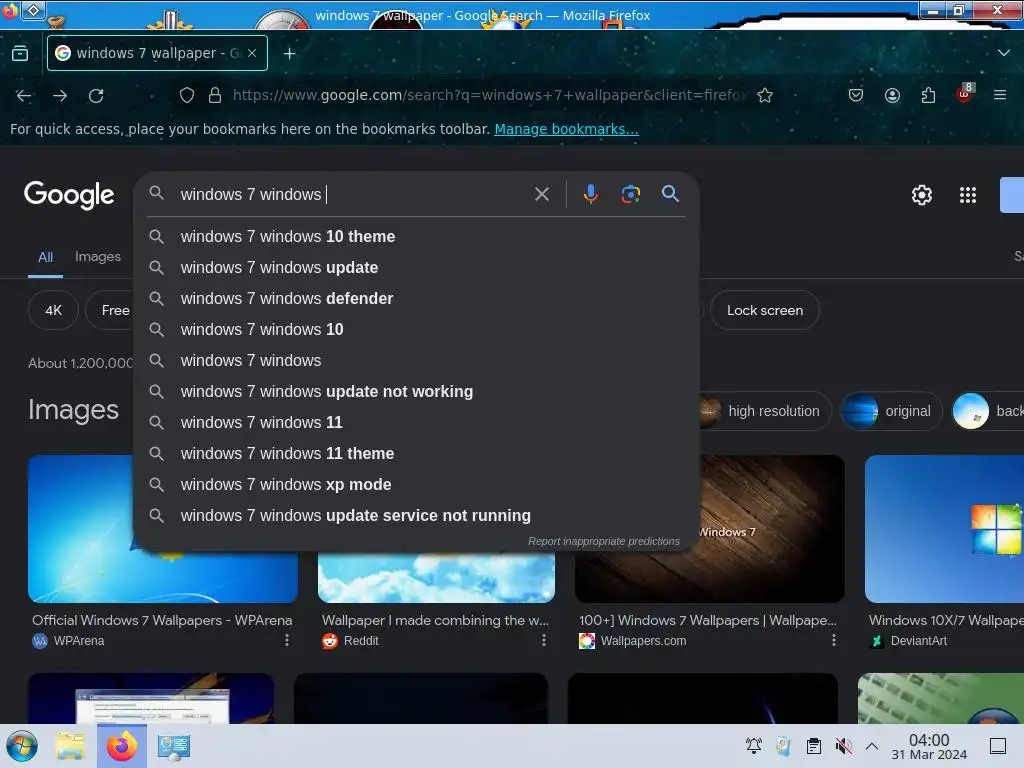Open the system settings taskbar icon

click(174, 746)
